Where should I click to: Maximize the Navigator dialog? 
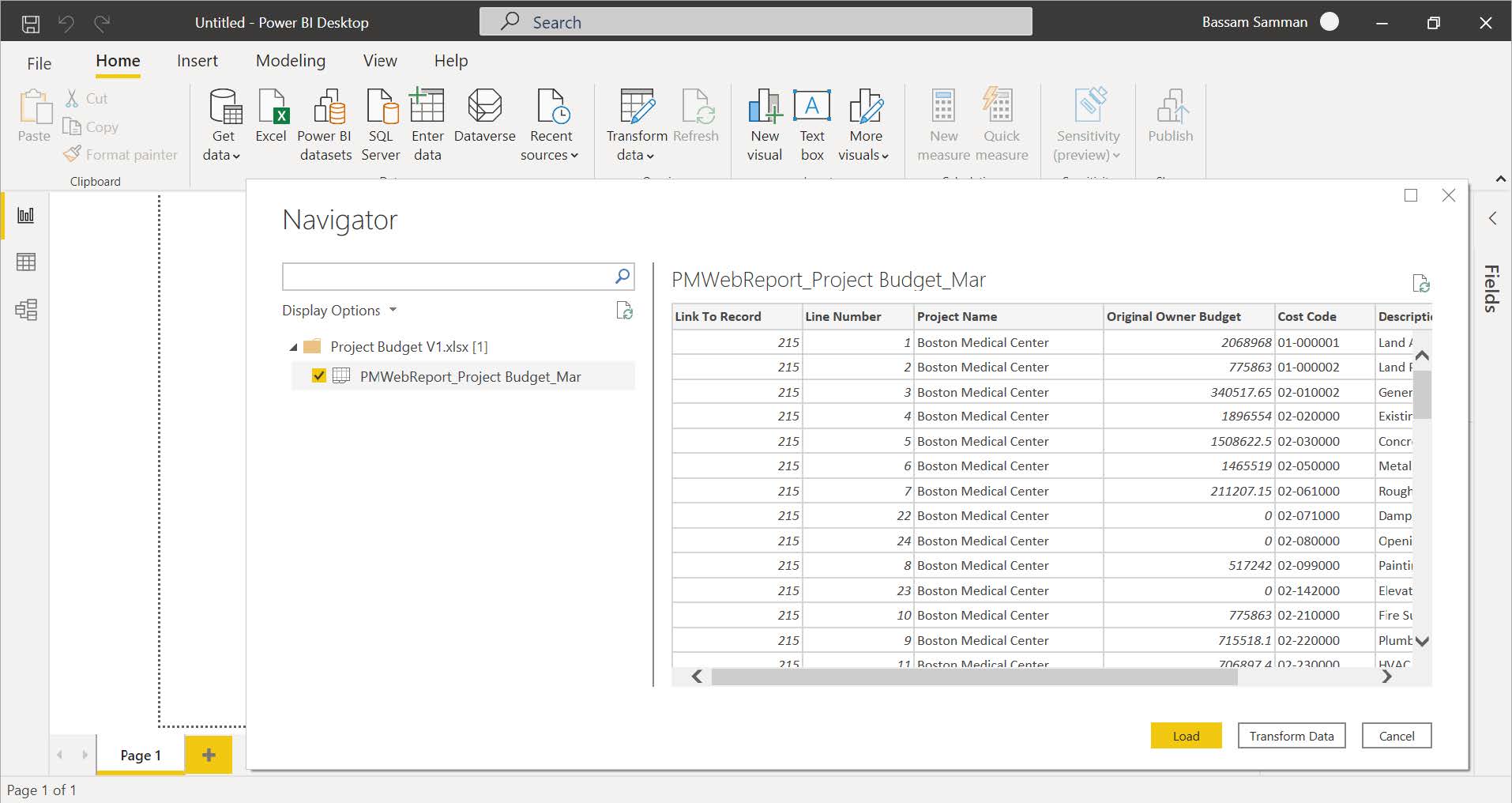point(1411,195)
